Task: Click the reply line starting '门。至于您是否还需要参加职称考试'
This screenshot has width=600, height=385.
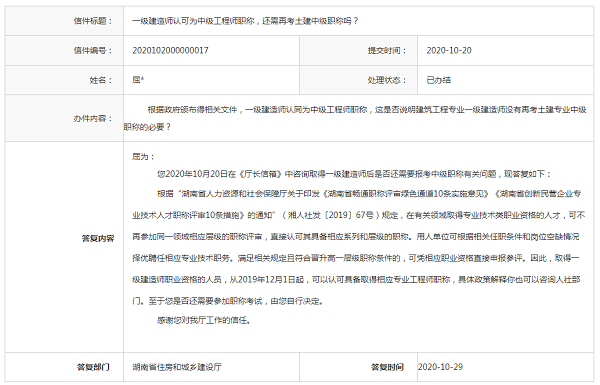Action: (x=228, y=301)
